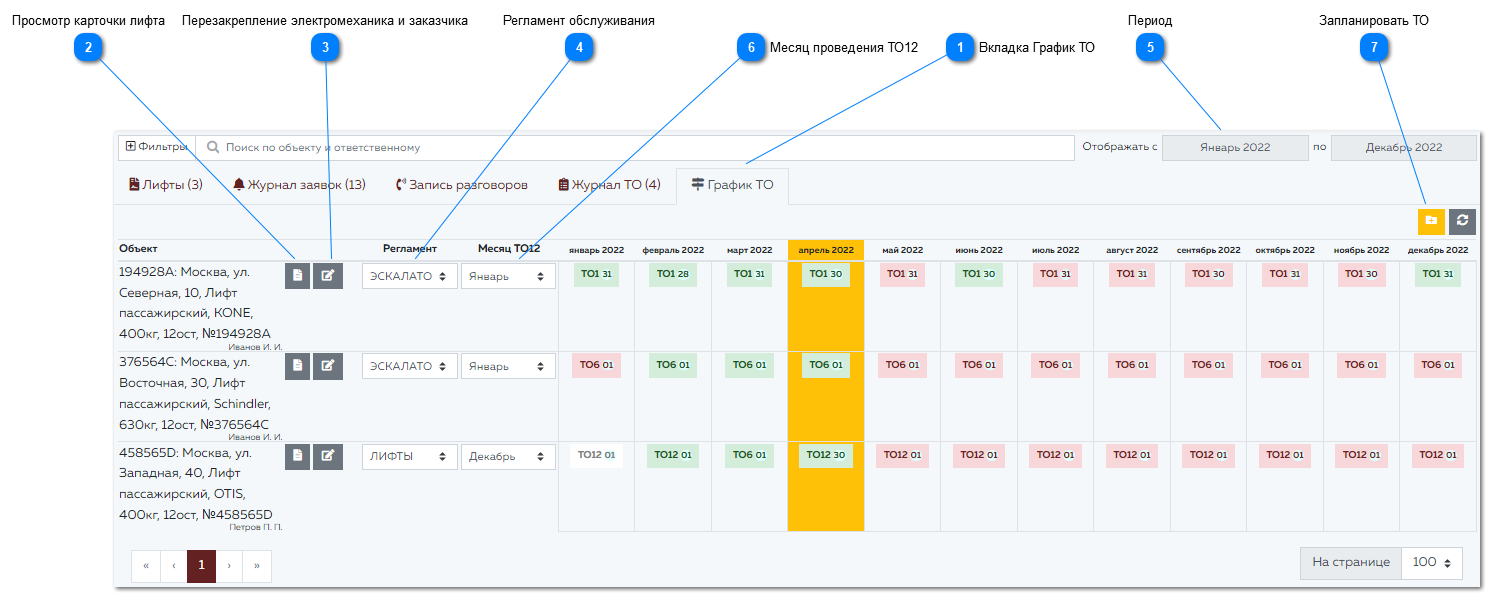This screenshot has width=1491, height=596.
Task: Go to last page with » button
Action: click(257, 566)
